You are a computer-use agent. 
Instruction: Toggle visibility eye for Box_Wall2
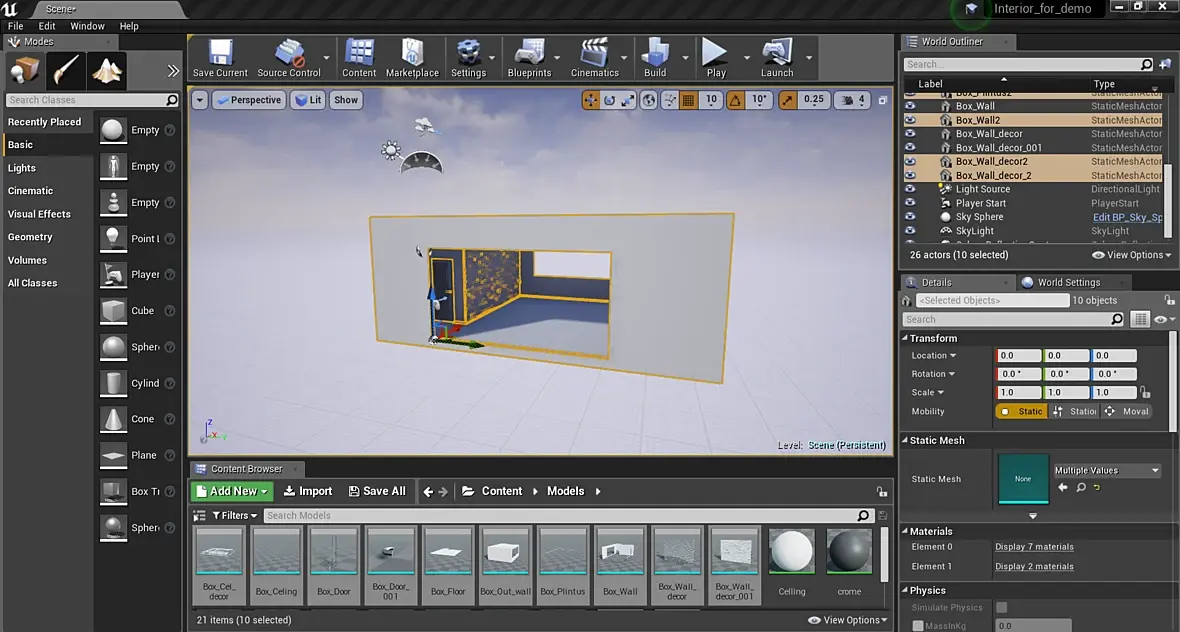click(910, 120)
